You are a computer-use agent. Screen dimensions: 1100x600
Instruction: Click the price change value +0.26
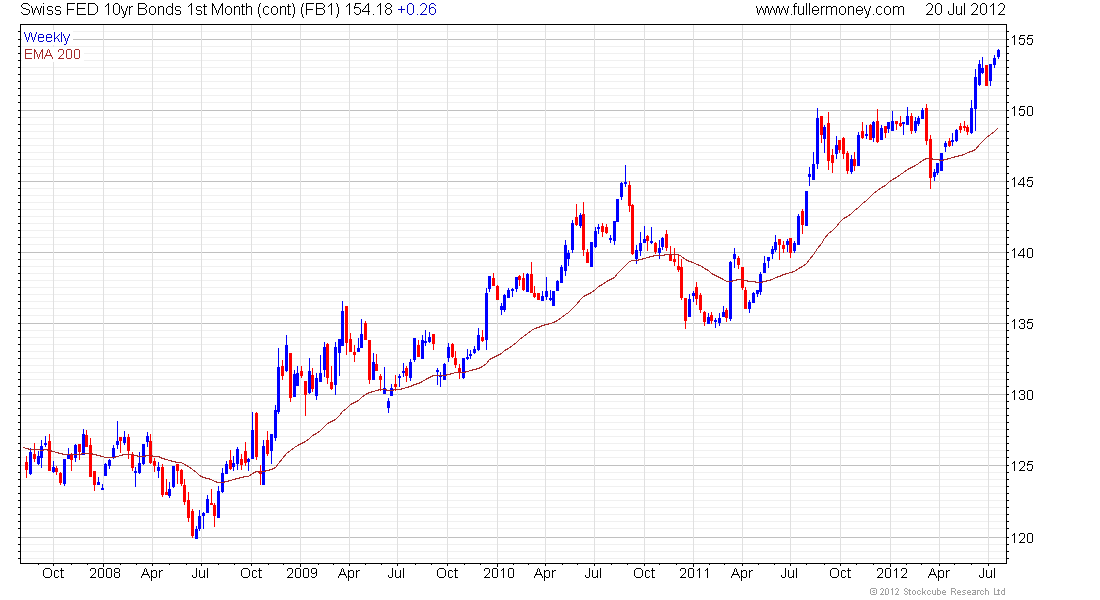pyautogui.click(x=417, y=9)
